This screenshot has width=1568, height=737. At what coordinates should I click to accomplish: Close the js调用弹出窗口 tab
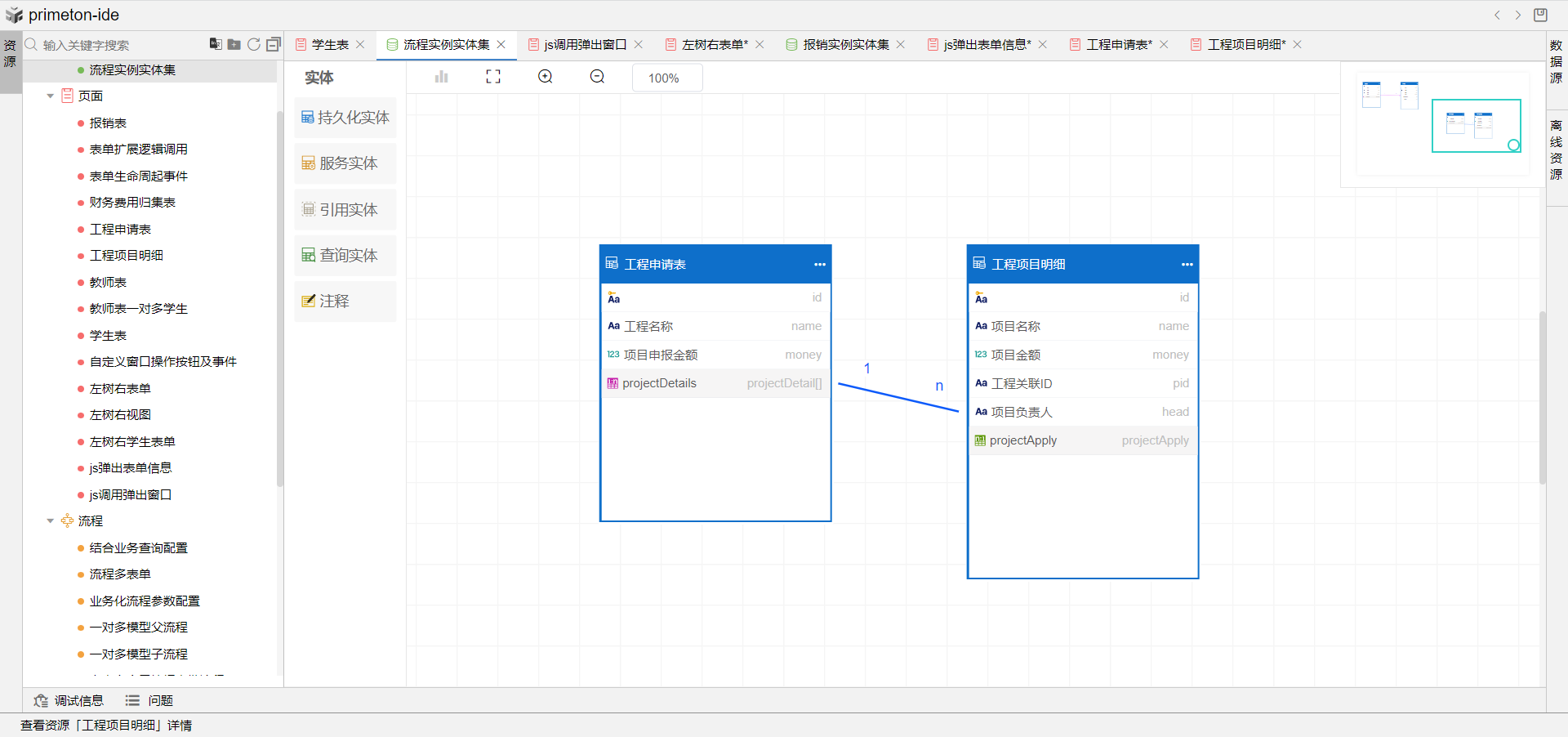click(639, 45)
